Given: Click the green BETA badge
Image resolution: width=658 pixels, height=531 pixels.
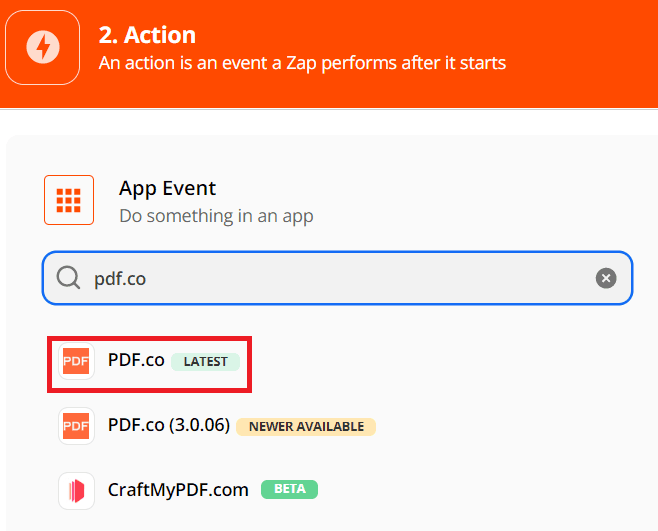Looking at the screenshot, I should pos(289,490).
